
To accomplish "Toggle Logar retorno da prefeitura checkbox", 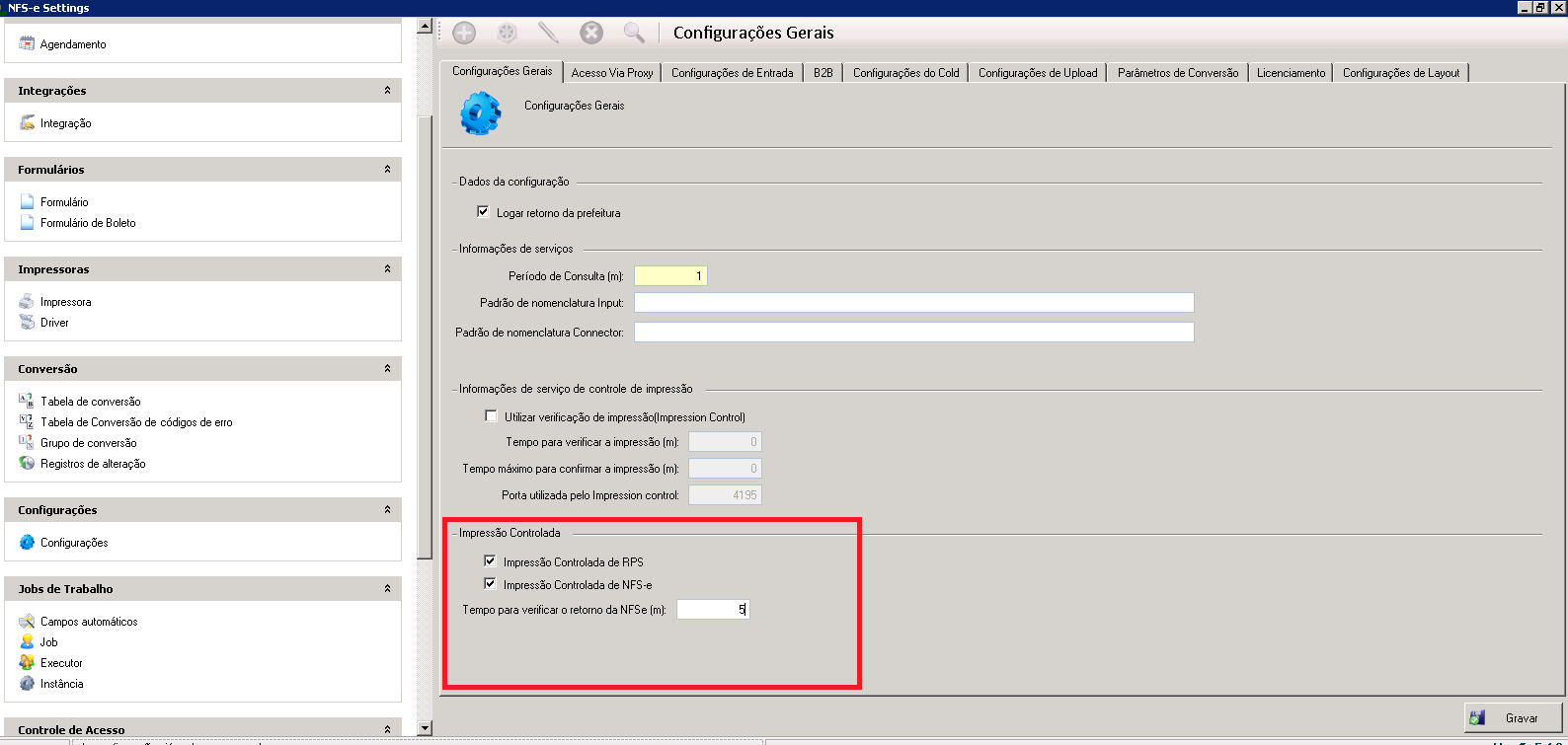I will (483, 211).
